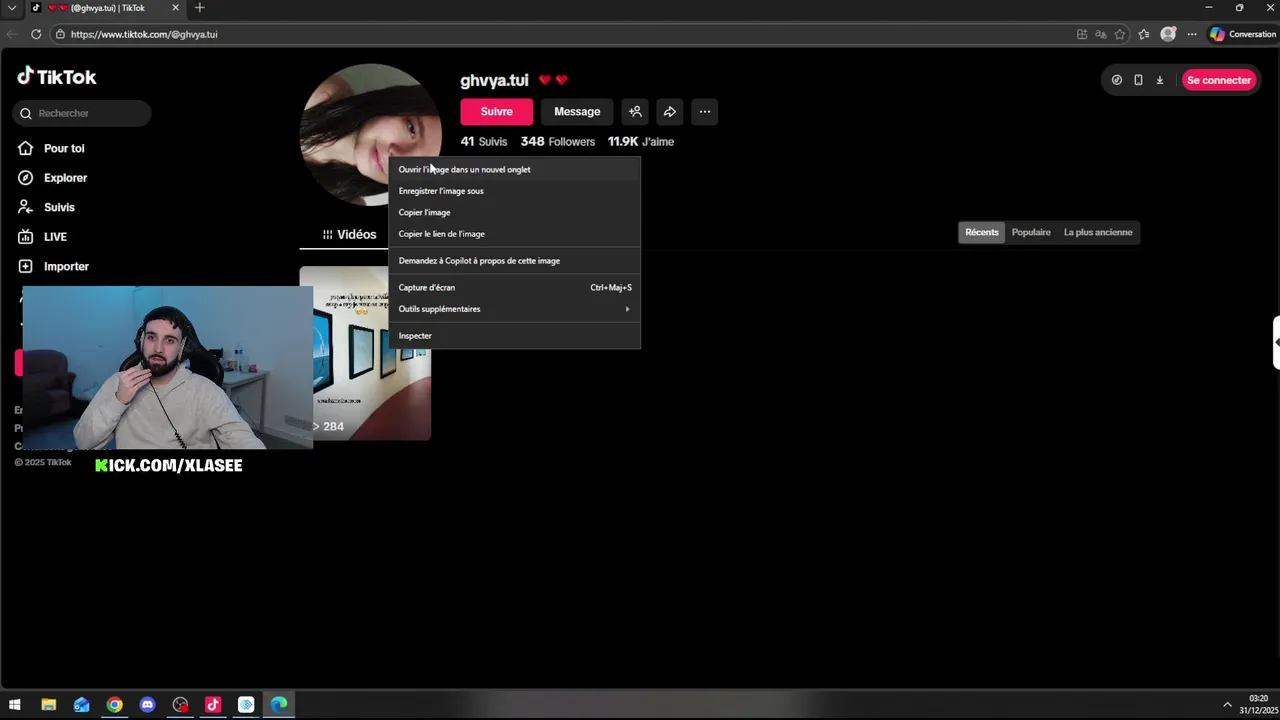1280x720 pixels.
Task: Click the browser back arrow
Action: [x=12, y=34]
